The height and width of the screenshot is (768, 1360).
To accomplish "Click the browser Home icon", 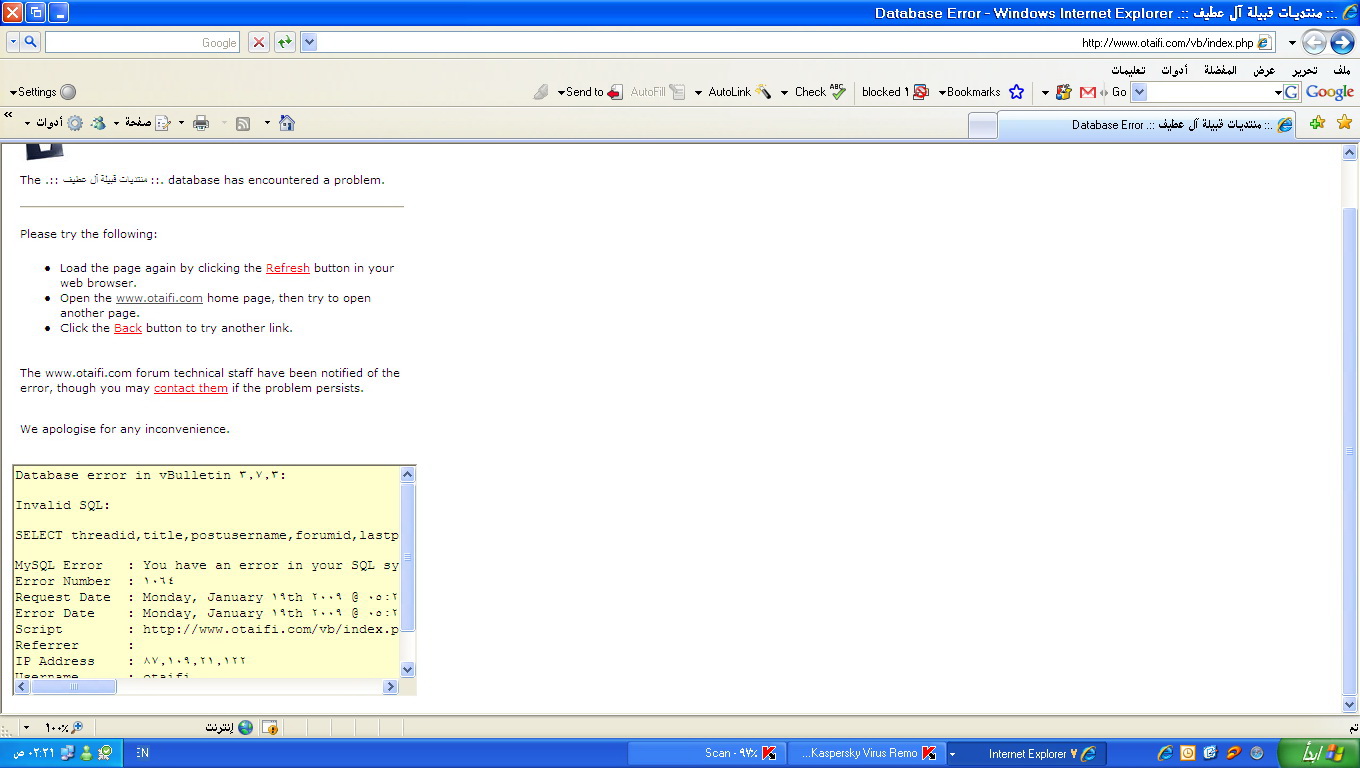I will click(x=287, y=123).
